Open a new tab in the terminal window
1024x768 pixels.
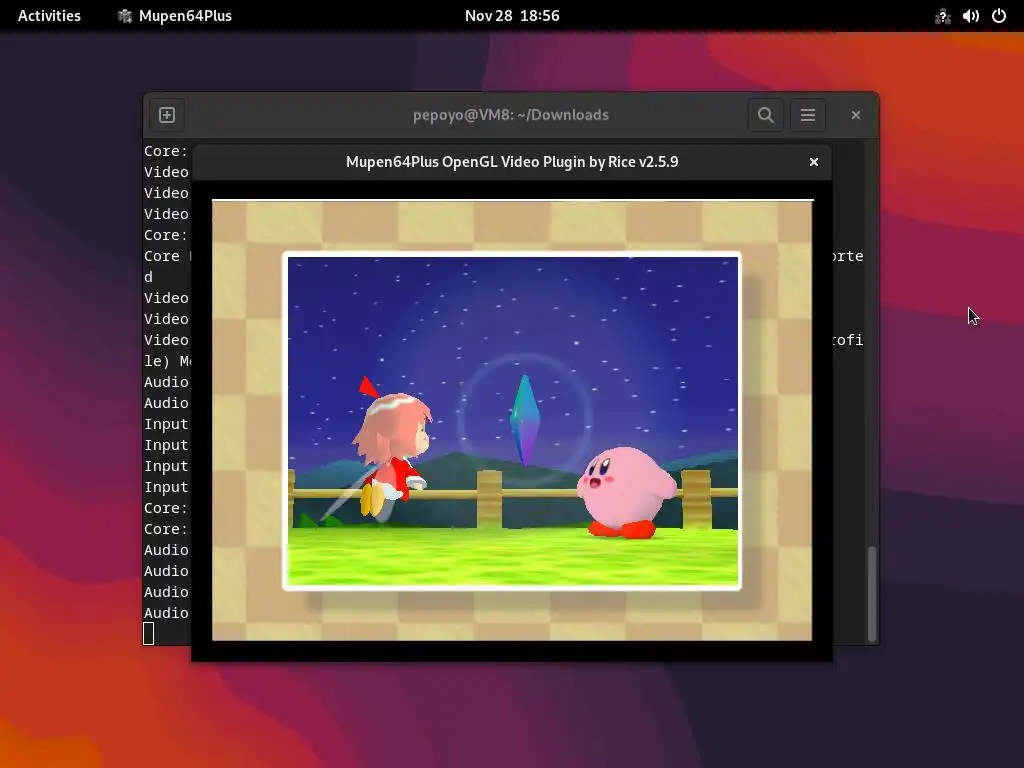pos(167,115)
